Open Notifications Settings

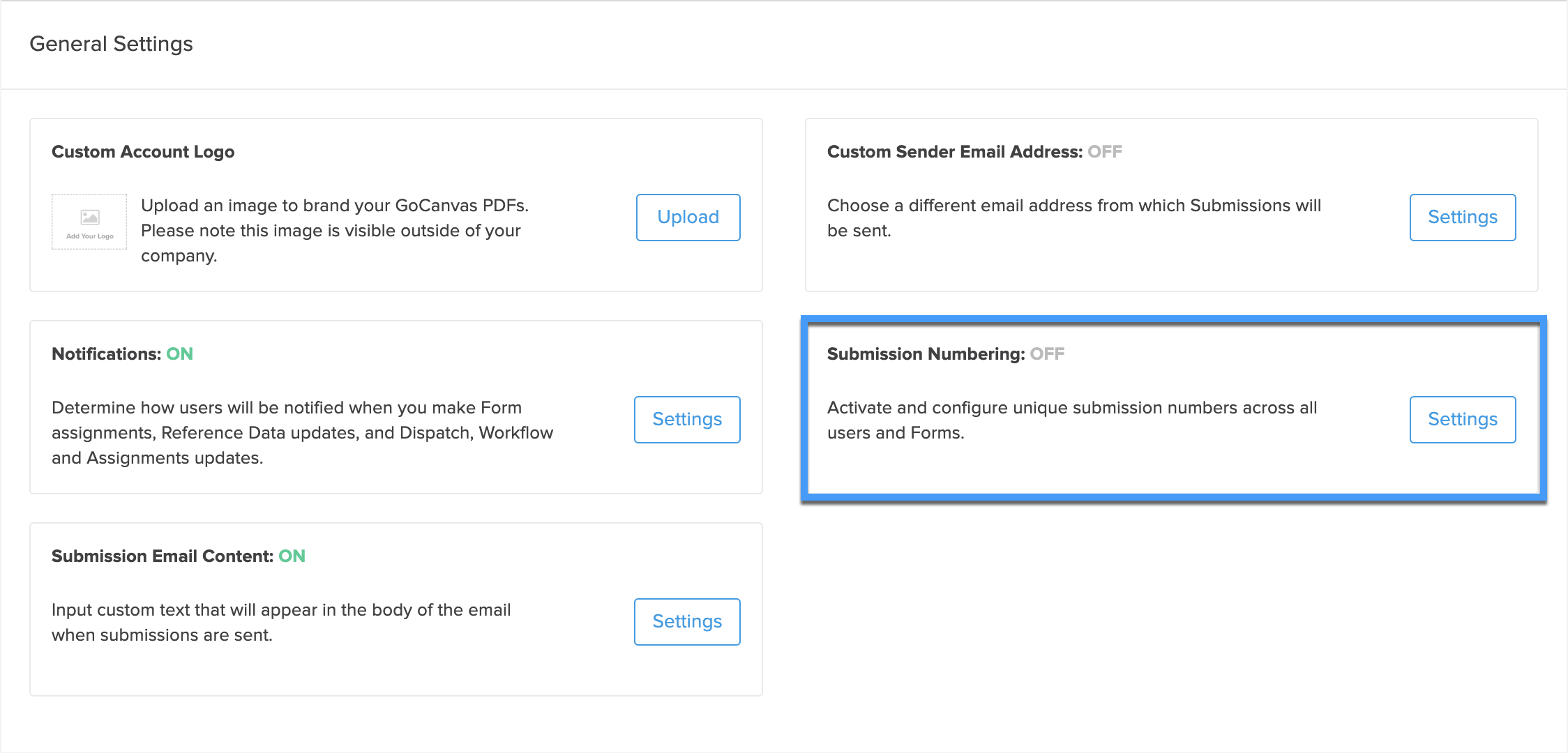pyautogui.click(x=687, y=420)
